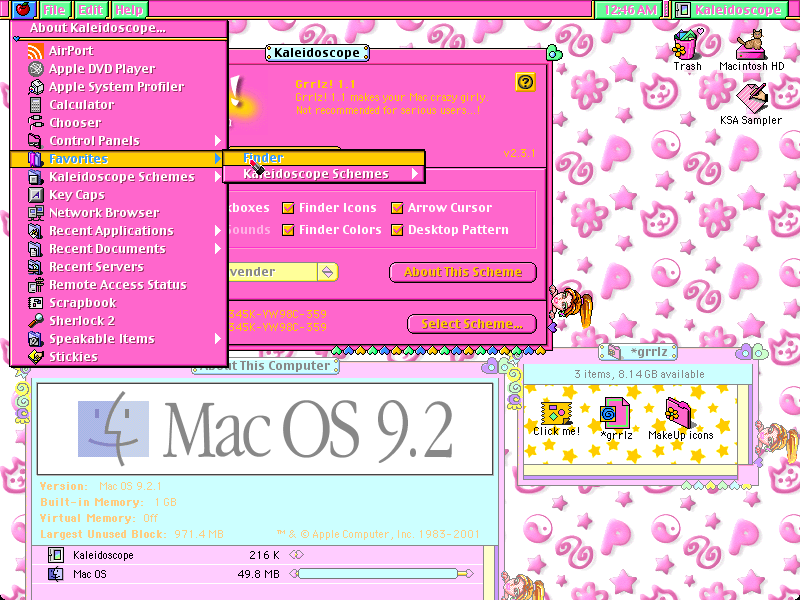
Task: Click the 12:46 AM menu bar clock
Action: 629,10
